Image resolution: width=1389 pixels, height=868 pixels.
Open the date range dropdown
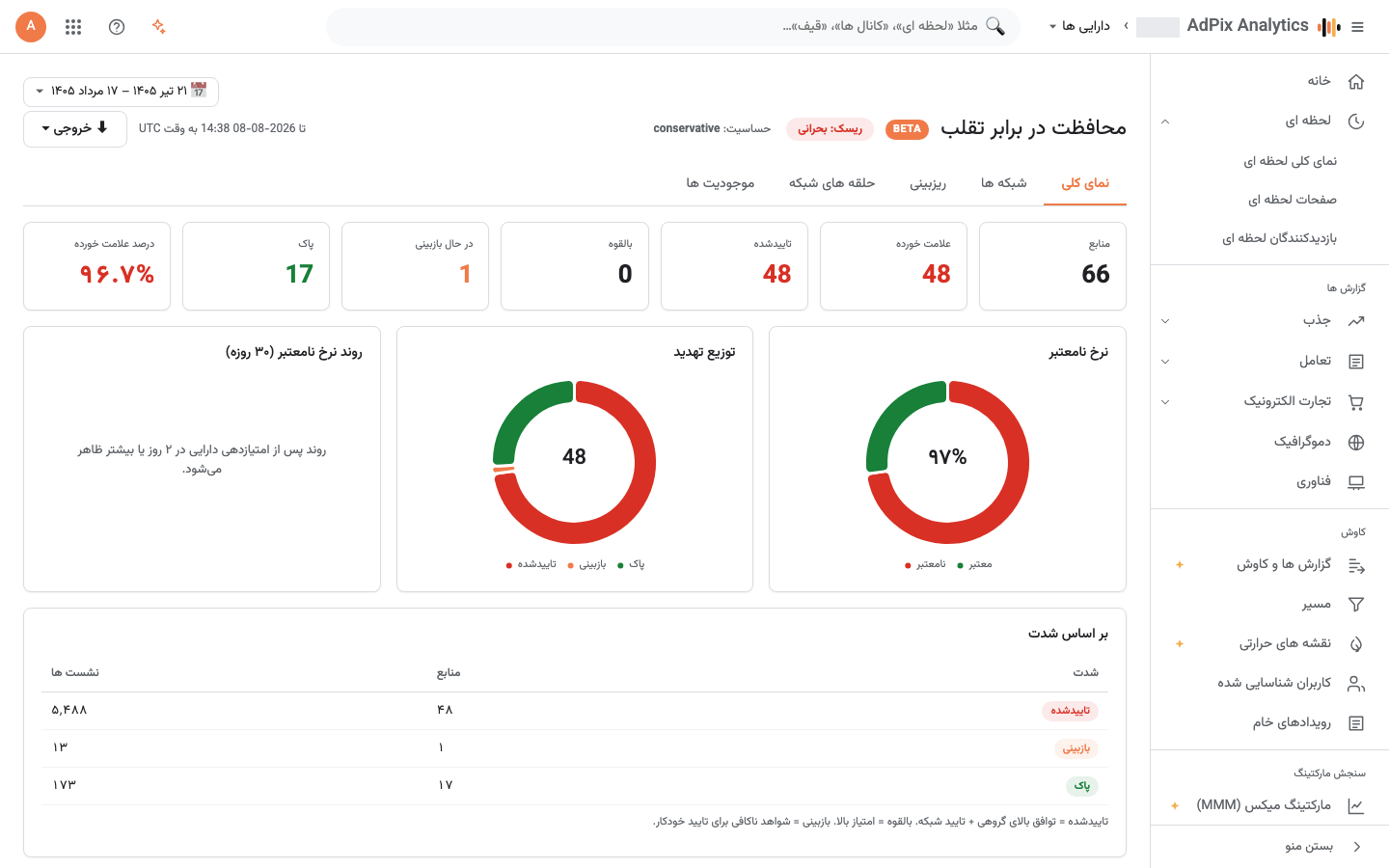pos(122,92)
